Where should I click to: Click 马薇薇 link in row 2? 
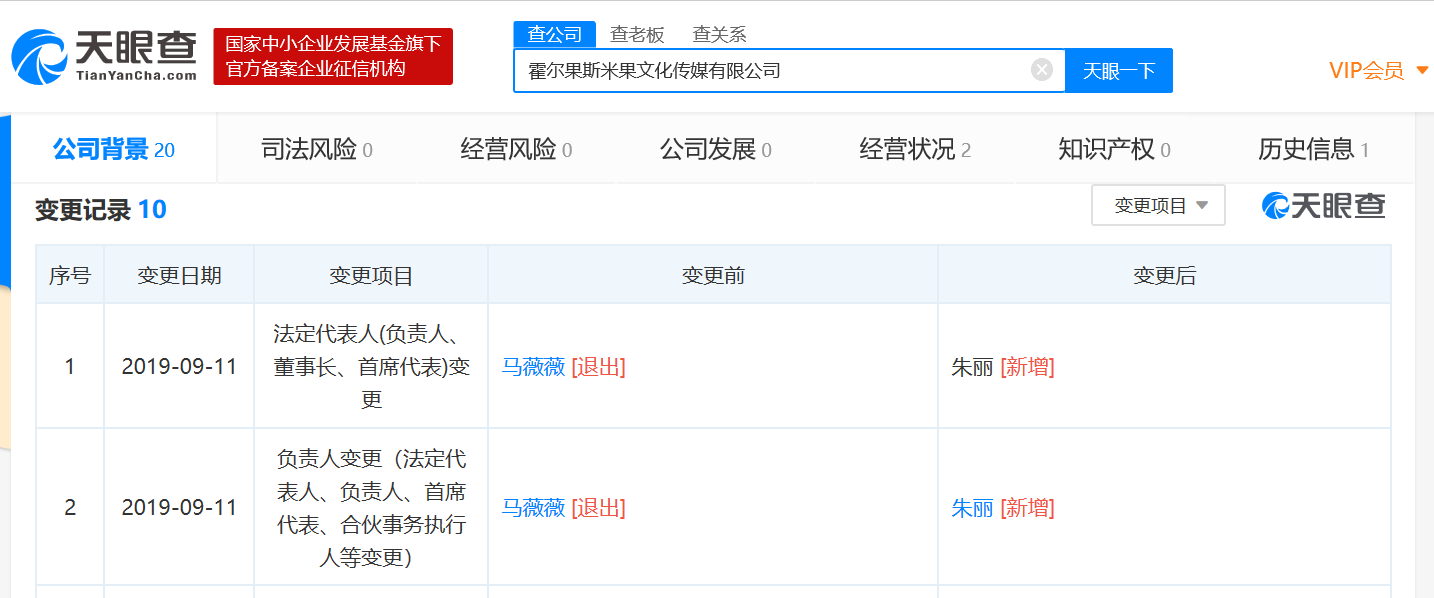[x=533, y=508]
